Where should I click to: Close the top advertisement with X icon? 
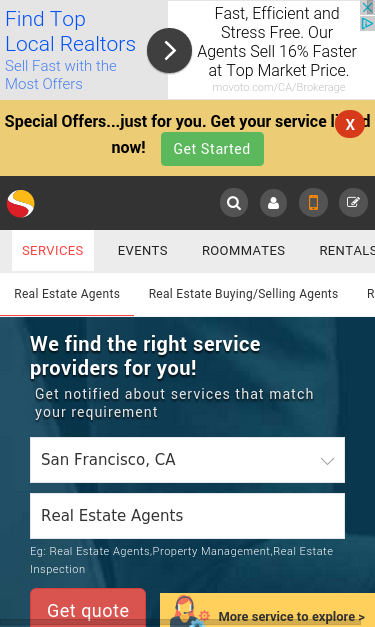tap(367, 8)
